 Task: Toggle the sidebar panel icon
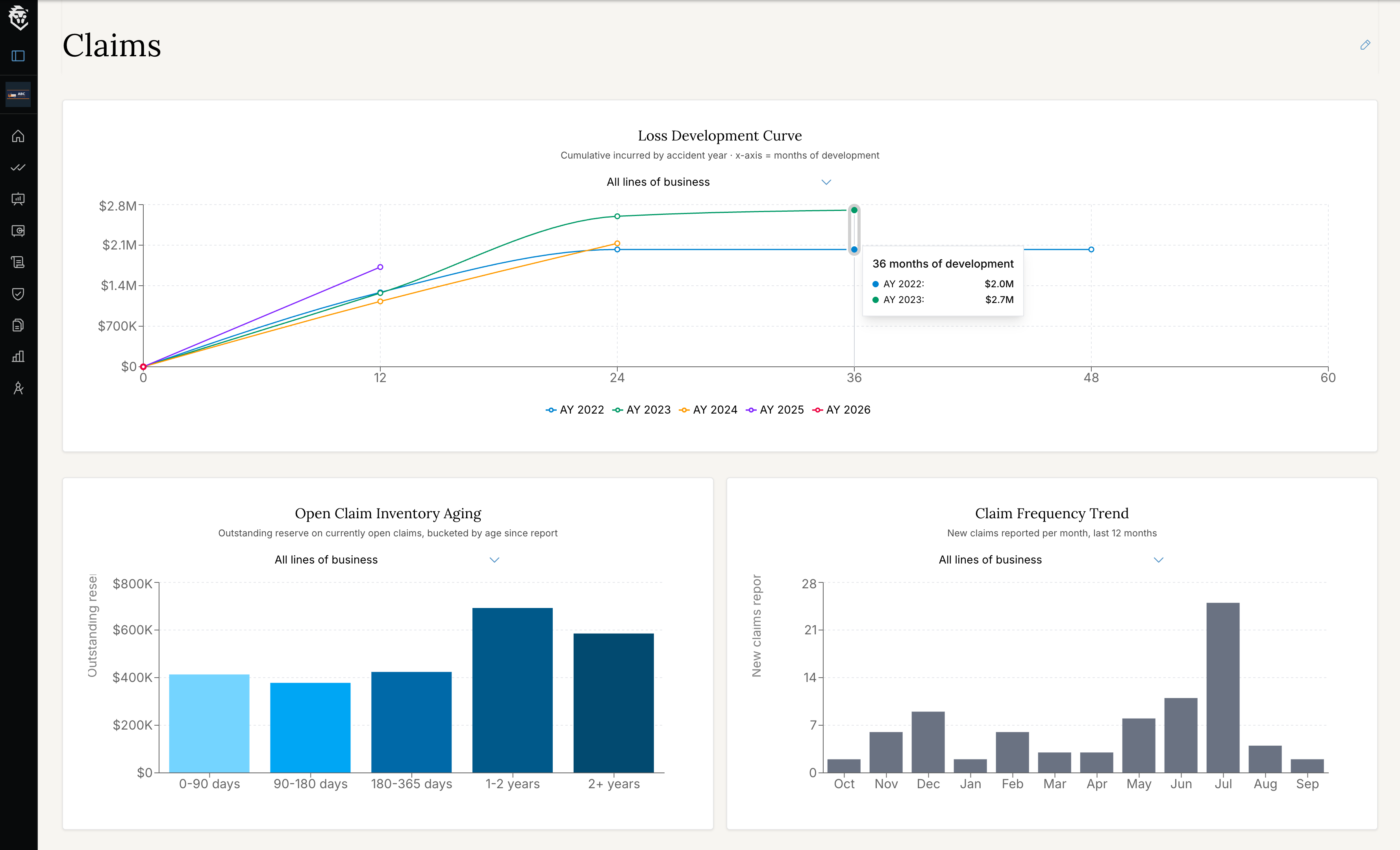pyautogui.click(x=18, y=55)
